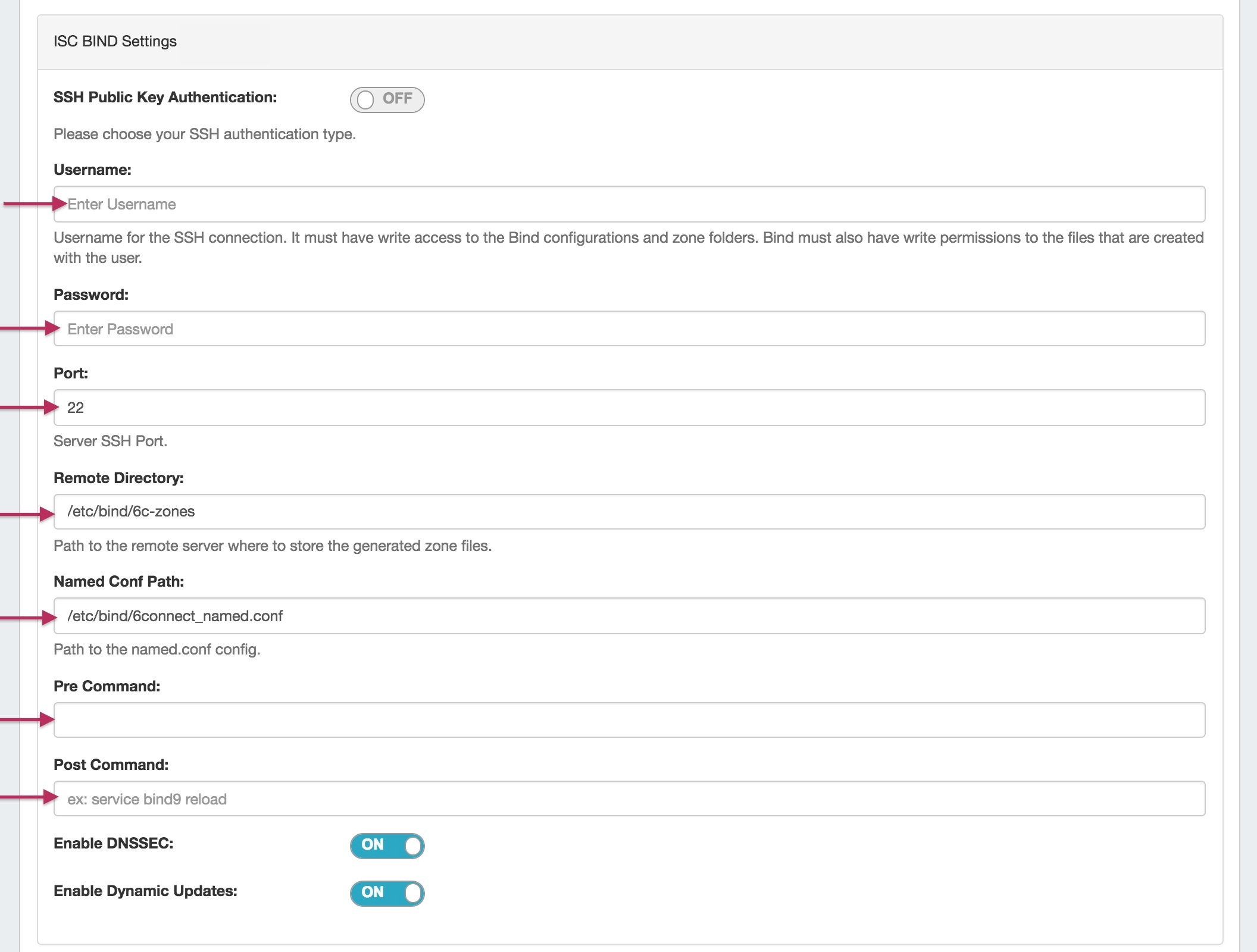1257x952 pixels.
Task: Click the empty Pre Command field
Action: (629, 720)
